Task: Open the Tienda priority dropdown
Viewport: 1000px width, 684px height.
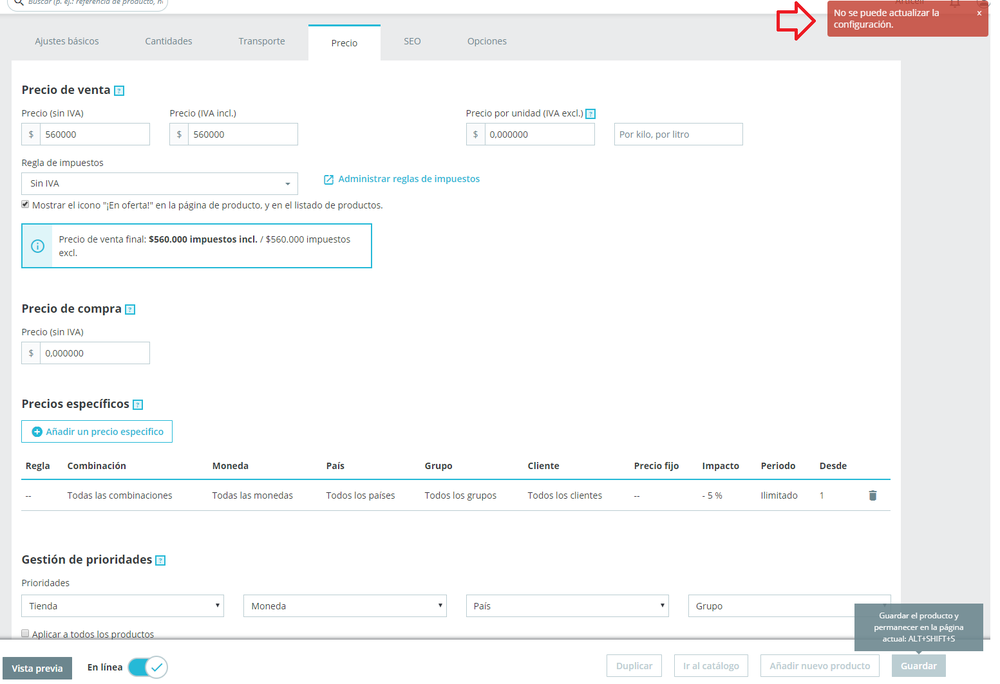Action: coord(122,606)
